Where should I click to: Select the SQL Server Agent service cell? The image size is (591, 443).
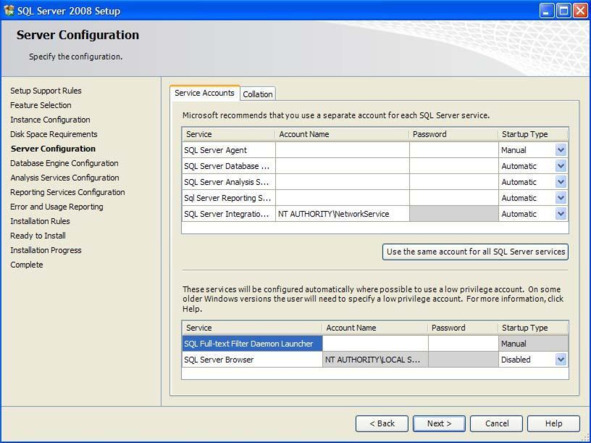click(228, 150)
